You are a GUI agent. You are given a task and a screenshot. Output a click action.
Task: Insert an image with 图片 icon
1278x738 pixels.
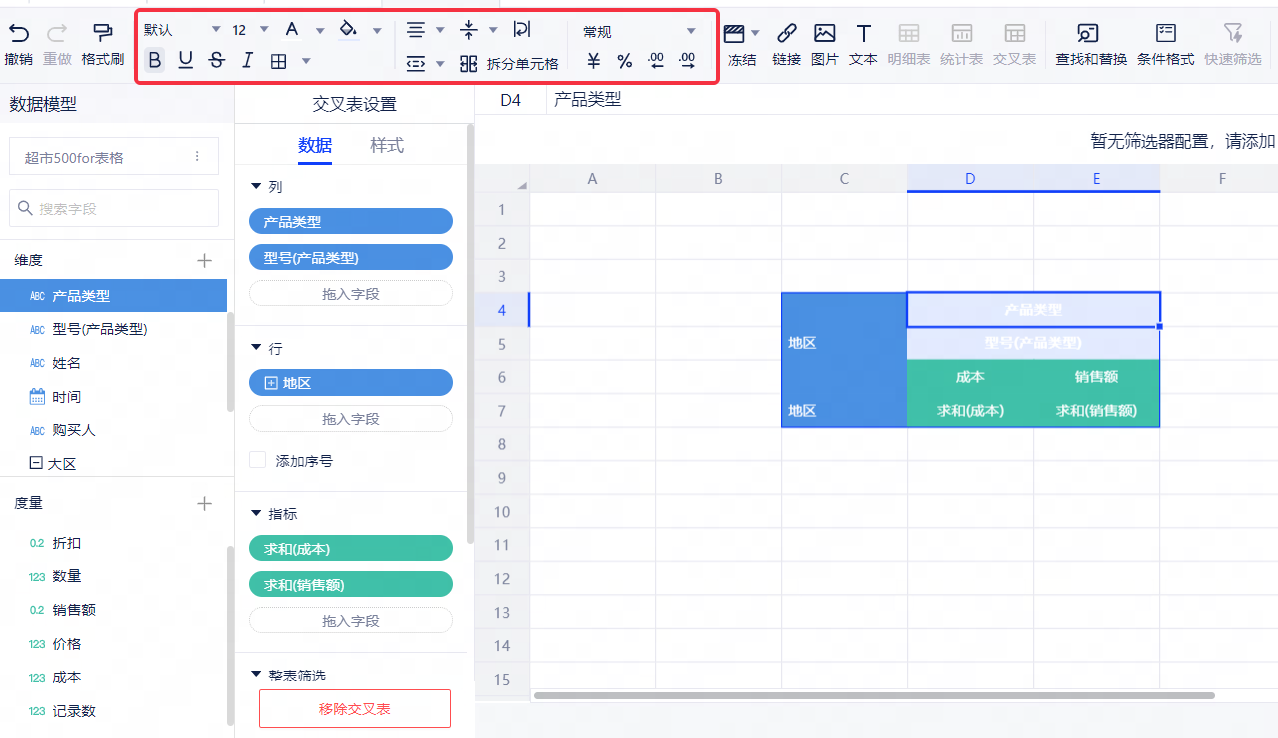824,34
